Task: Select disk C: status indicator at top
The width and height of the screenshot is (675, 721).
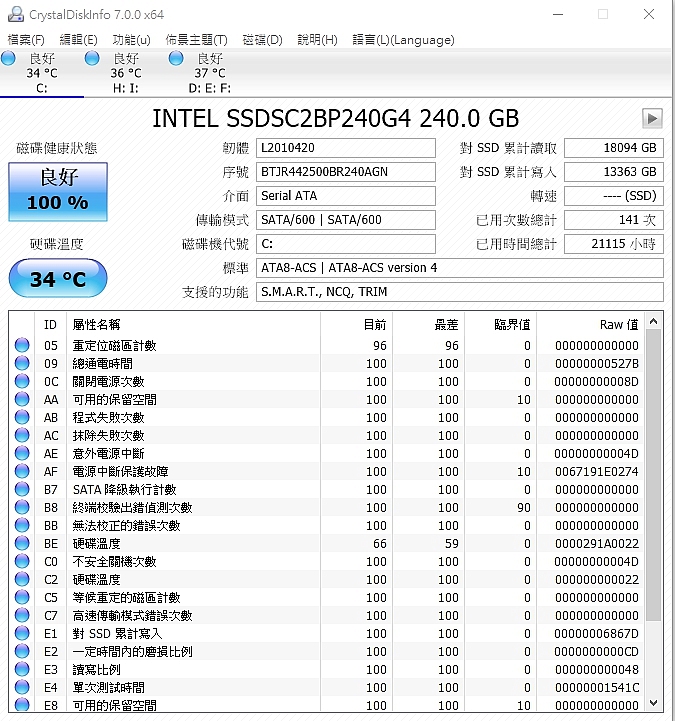Action: (x=8, y=58)
